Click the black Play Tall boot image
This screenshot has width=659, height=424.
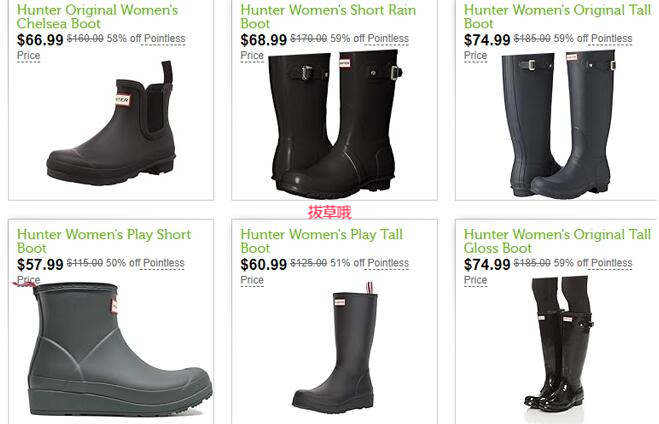pyautogui.click(x=335, y=348)
